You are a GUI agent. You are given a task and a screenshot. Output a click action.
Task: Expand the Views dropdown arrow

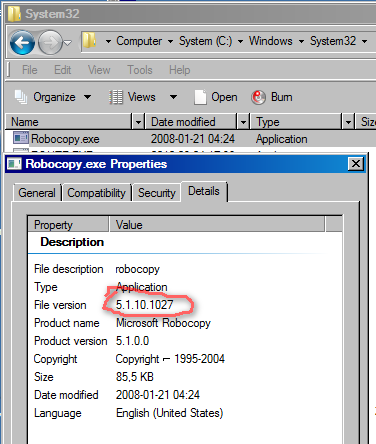coord(173,97)
